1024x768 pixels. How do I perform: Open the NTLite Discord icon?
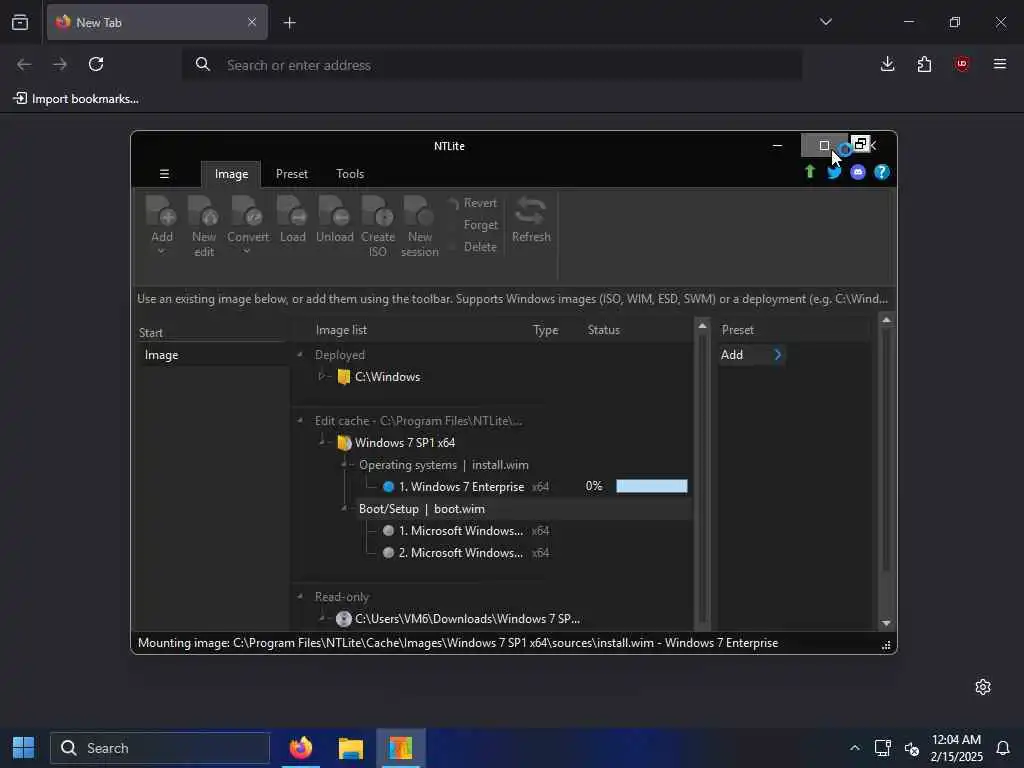[858, 172]
